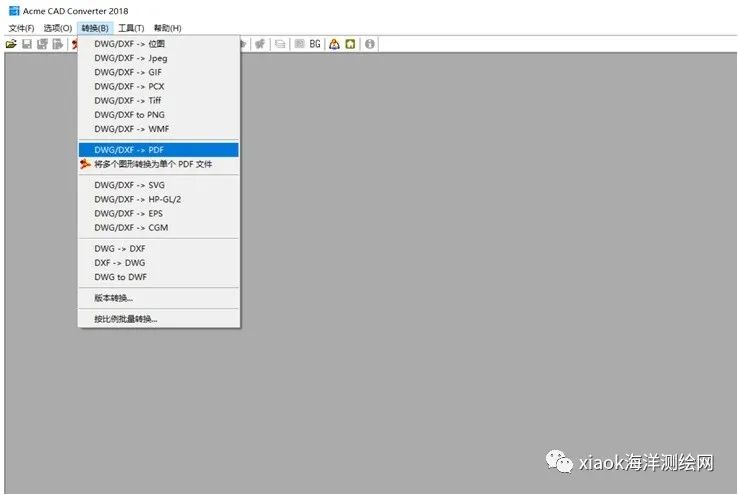Open the 文件(F) menu
This screenshot has height=495, width=738.
tap(21, 28)
